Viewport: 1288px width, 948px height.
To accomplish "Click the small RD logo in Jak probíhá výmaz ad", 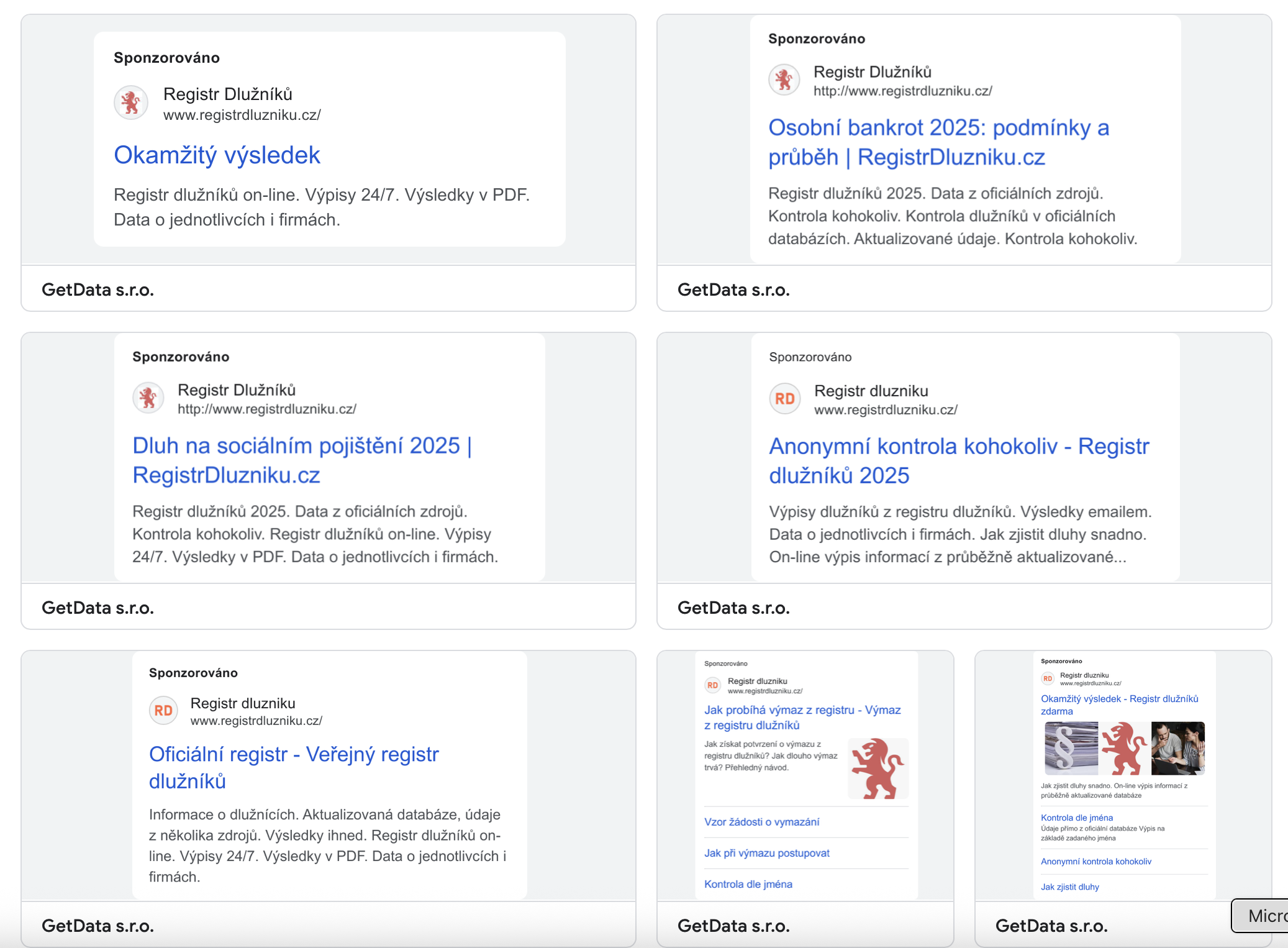I will point(712,685).
